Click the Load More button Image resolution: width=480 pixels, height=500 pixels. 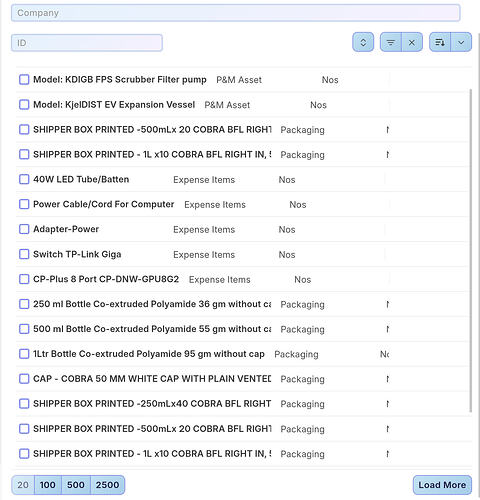click(442, 485)
